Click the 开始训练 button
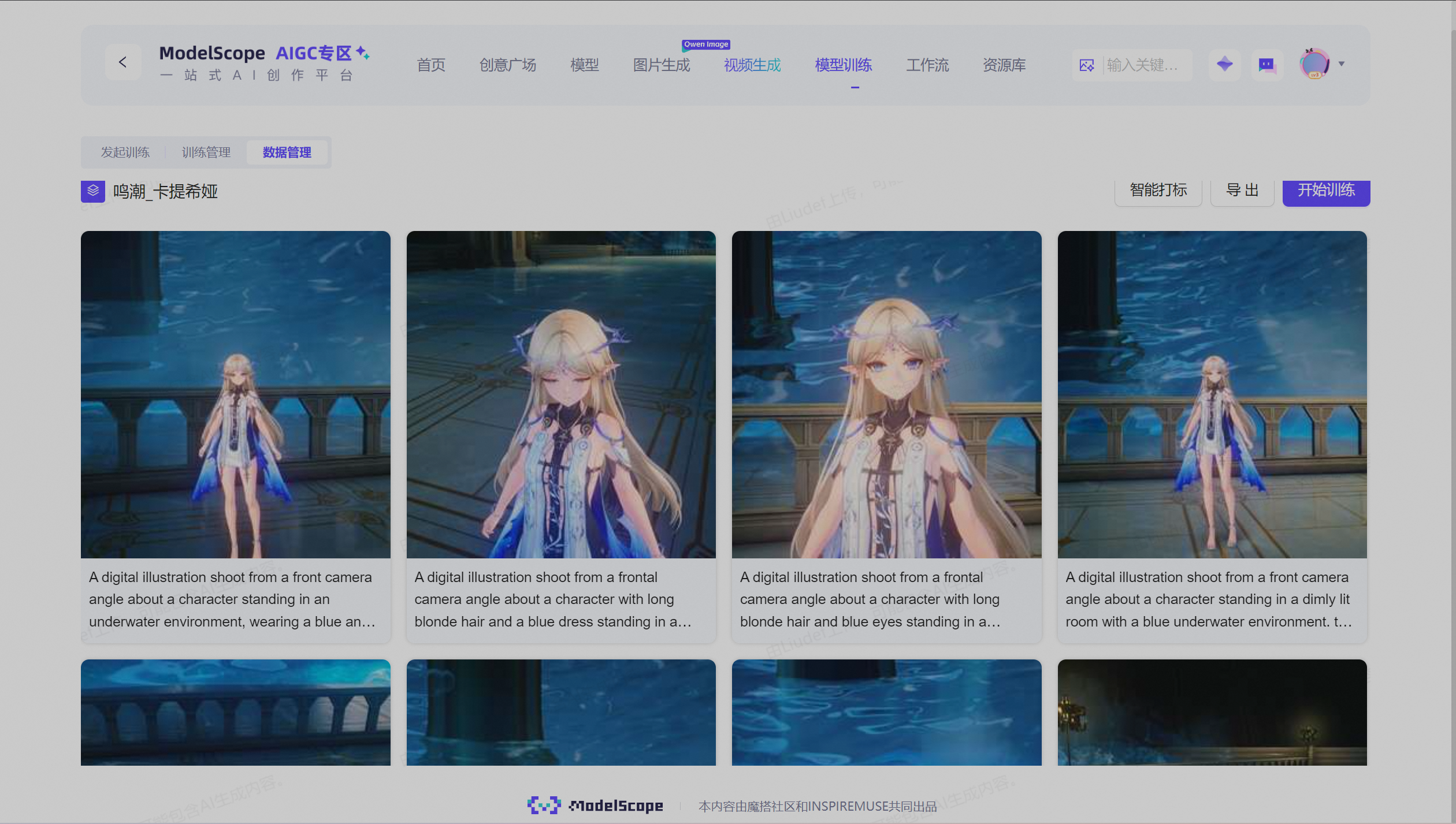The width and height of the screenshot is (1456, 824). [x=1326, y=191]
